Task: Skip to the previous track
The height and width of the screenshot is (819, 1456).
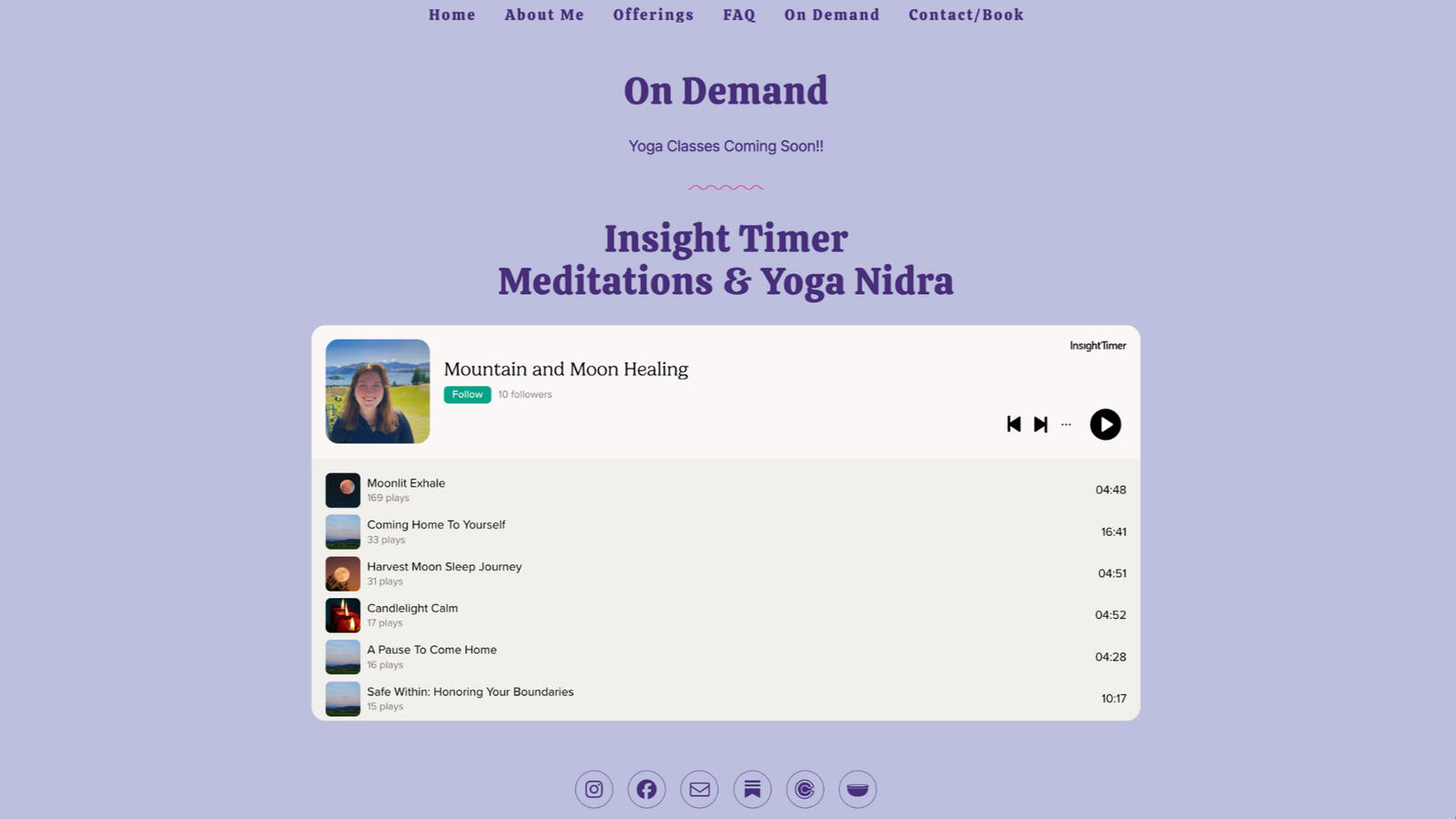Action: (1013, 423)
